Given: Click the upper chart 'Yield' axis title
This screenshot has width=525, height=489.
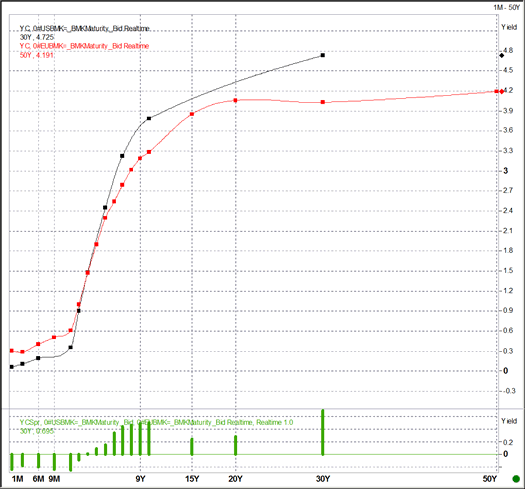Looking at the screenshot, I should pos(509,27).
